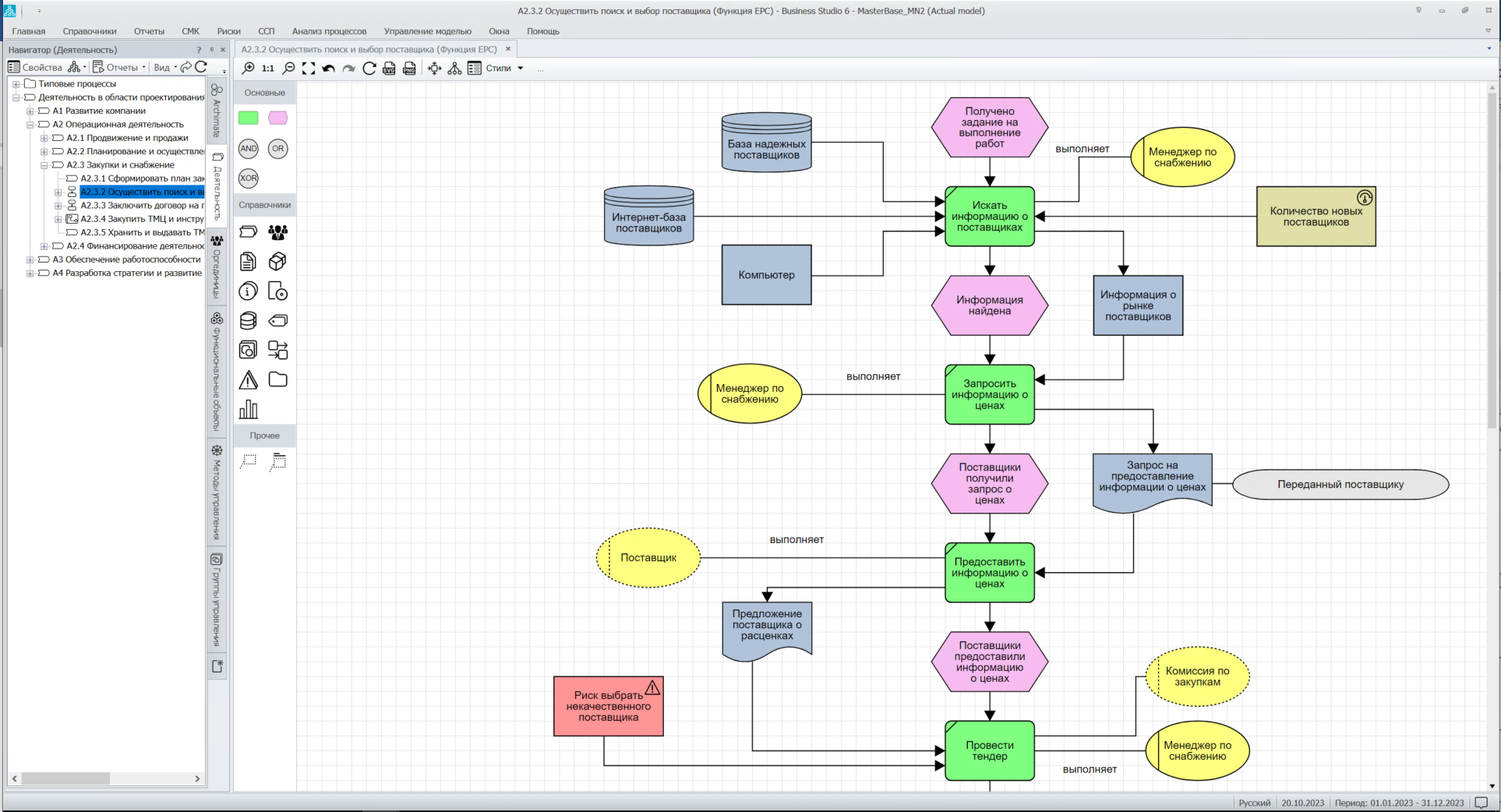Click the fit-to-screen icon in diagram toolbar

(309, 69)
